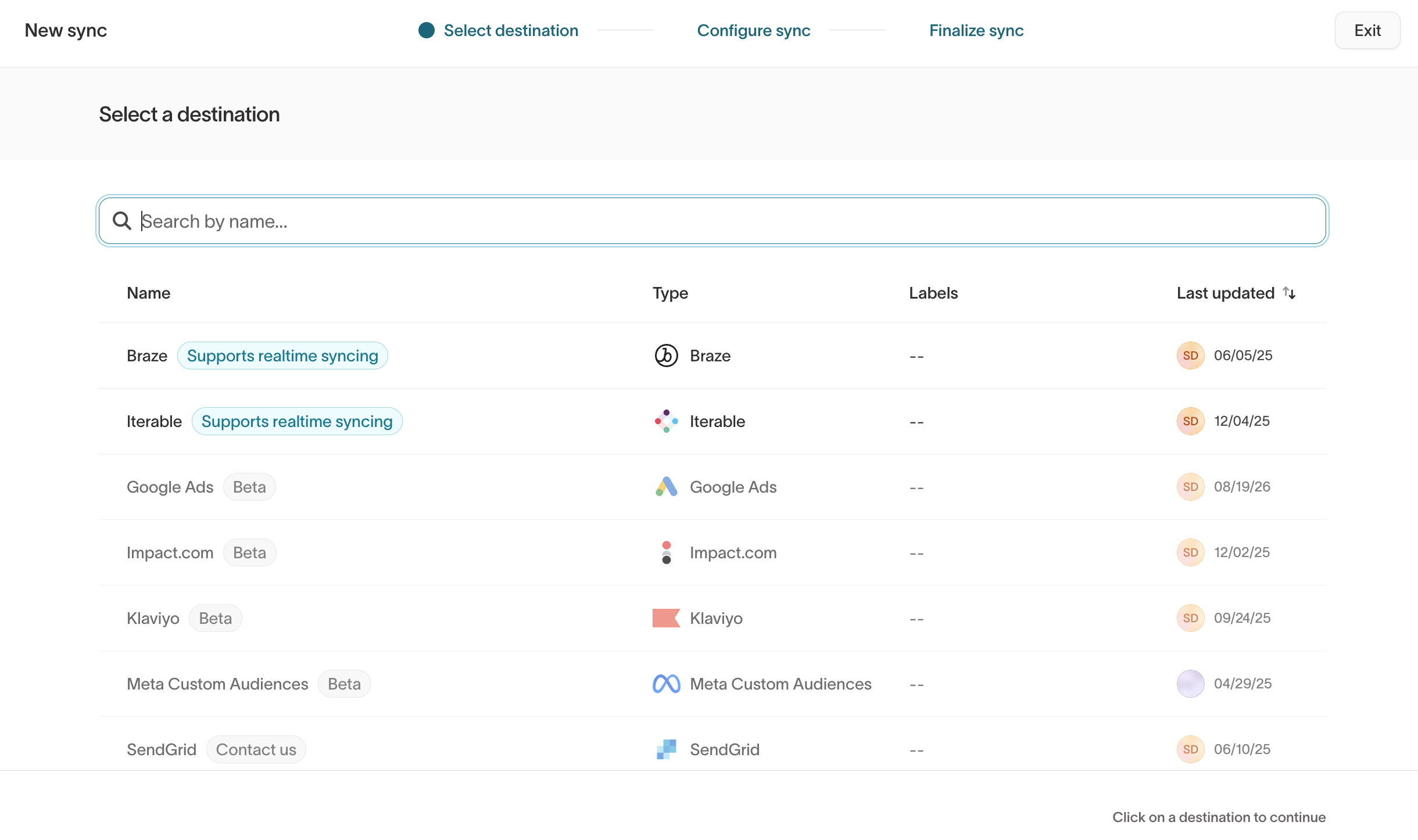Viewport: 1418px width, 840px height.
Task: Click the Select destination step indicator dot
Action: click(427, 30)
